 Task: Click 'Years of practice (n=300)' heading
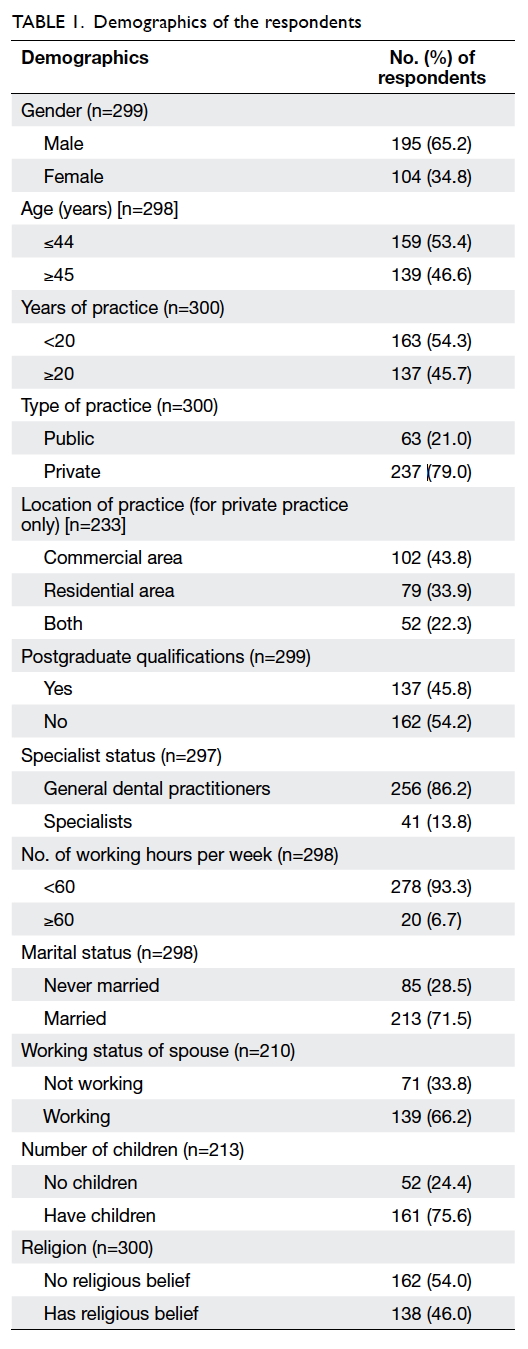(122, 308)
